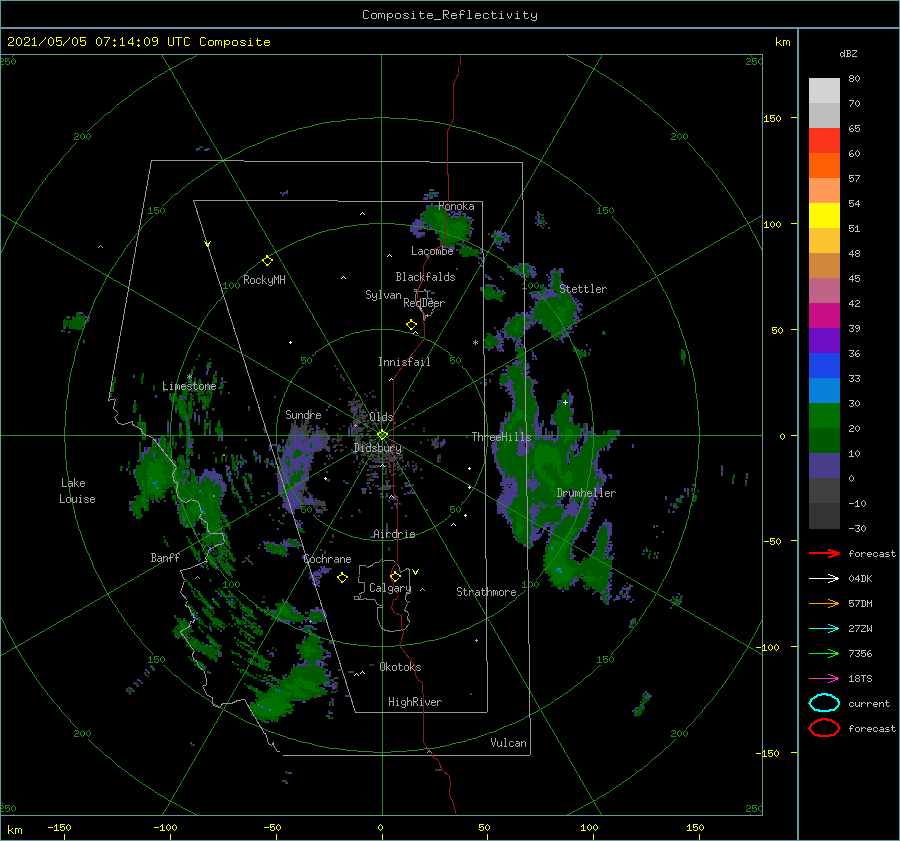
Task: Click the white 04DK arrow in legend
Action: pyautogui.click(x=824, y=578)
